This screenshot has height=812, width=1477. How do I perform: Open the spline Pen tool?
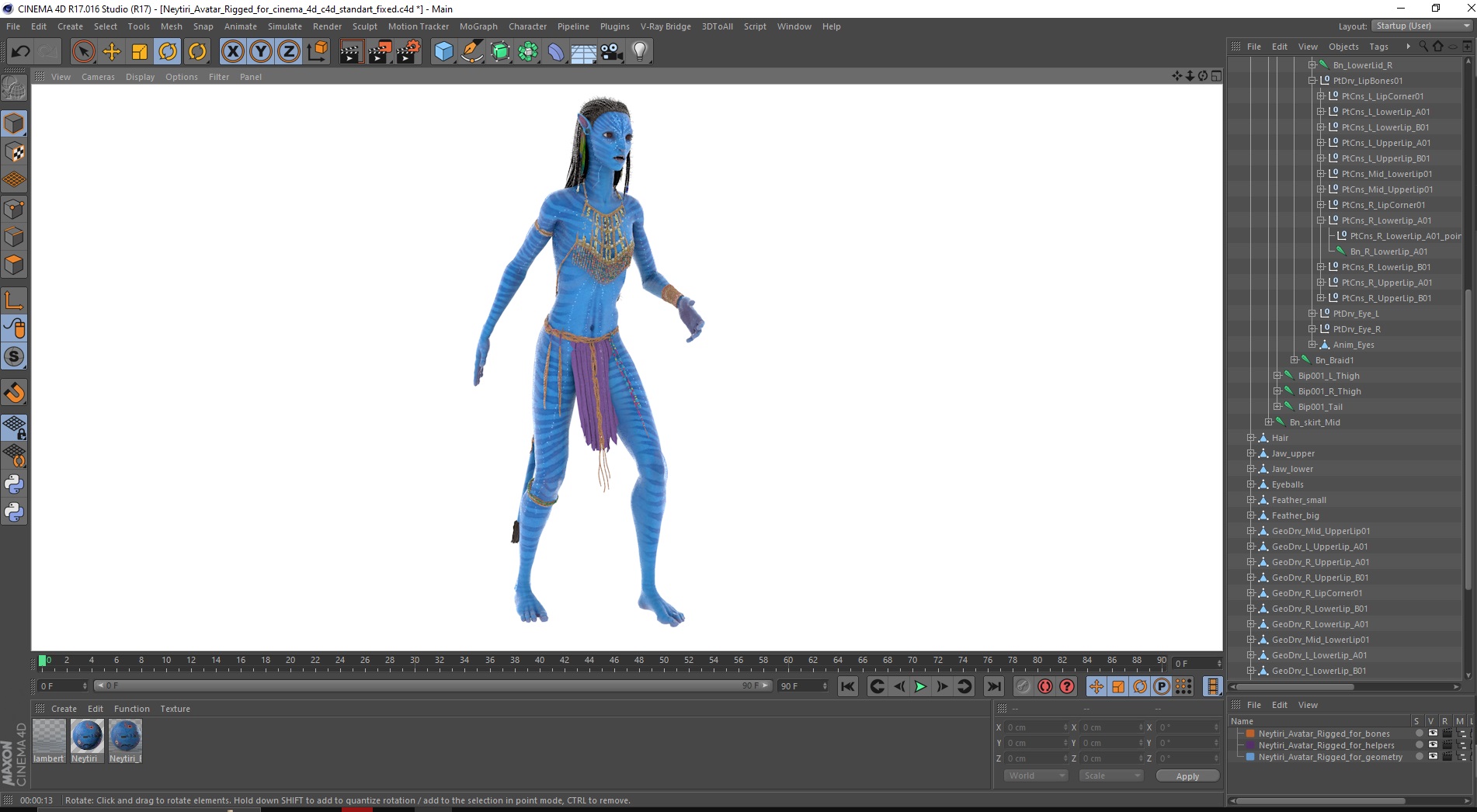click(471, 52)
